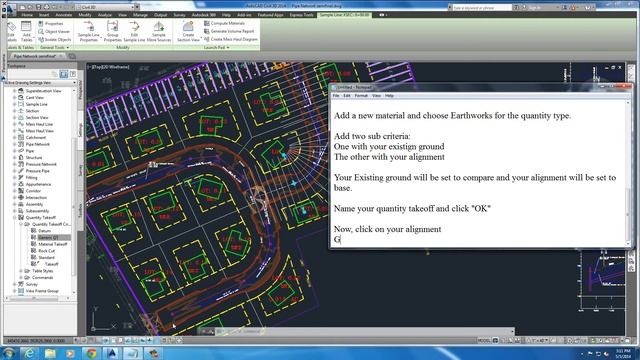
Task: Switch to the AutoCAD taskbar icon
Action: [112, 353]
